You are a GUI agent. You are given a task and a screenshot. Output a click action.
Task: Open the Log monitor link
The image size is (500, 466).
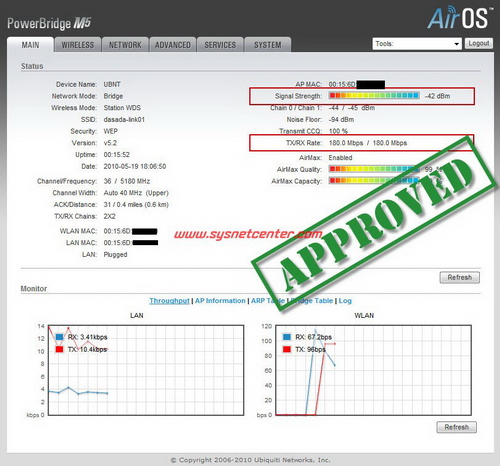point(345,301)
